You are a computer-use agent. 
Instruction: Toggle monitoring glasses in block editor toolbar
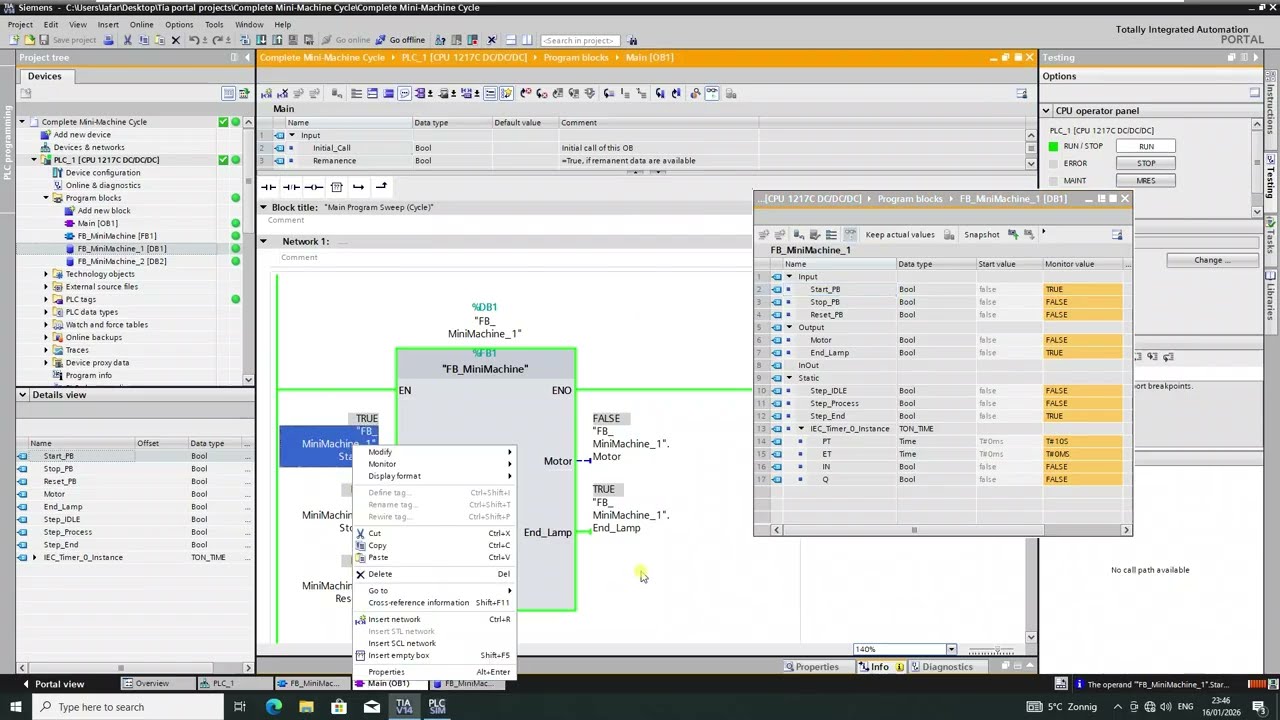click(x=712, y=93)
